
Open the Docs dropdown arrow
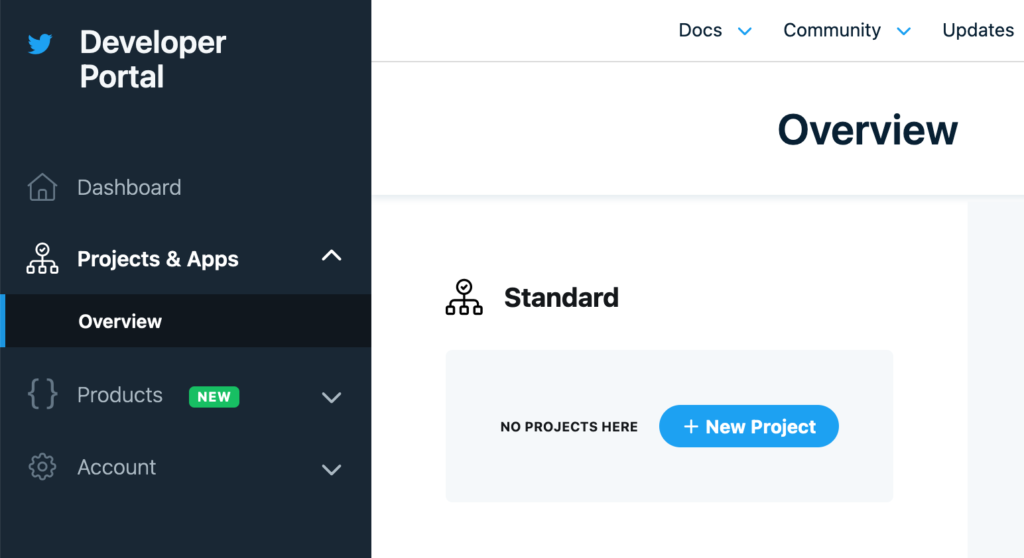744,31
